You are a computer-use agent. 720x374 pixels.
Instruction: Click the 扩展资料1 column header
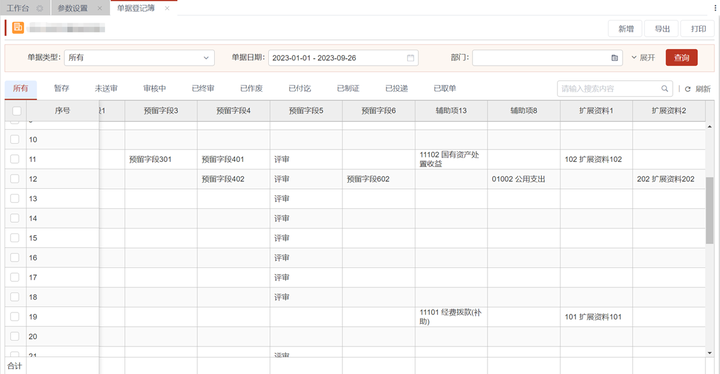[x=596, y=111]
